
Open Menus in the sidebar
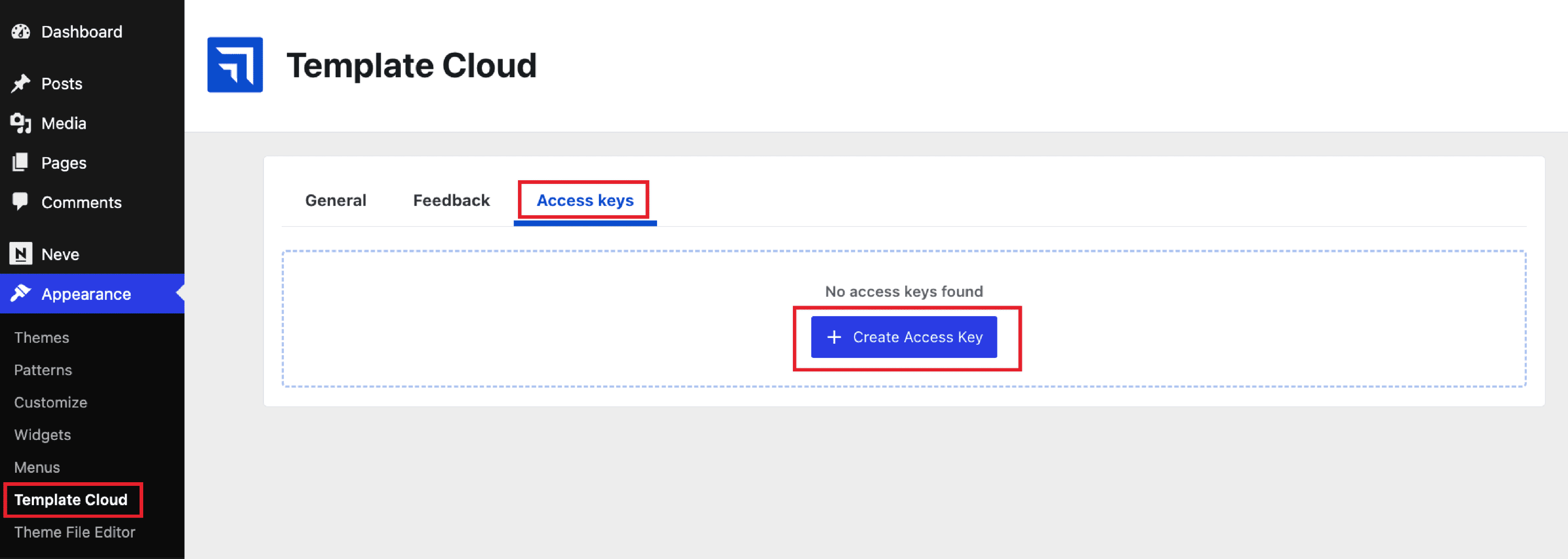[37, 467]
